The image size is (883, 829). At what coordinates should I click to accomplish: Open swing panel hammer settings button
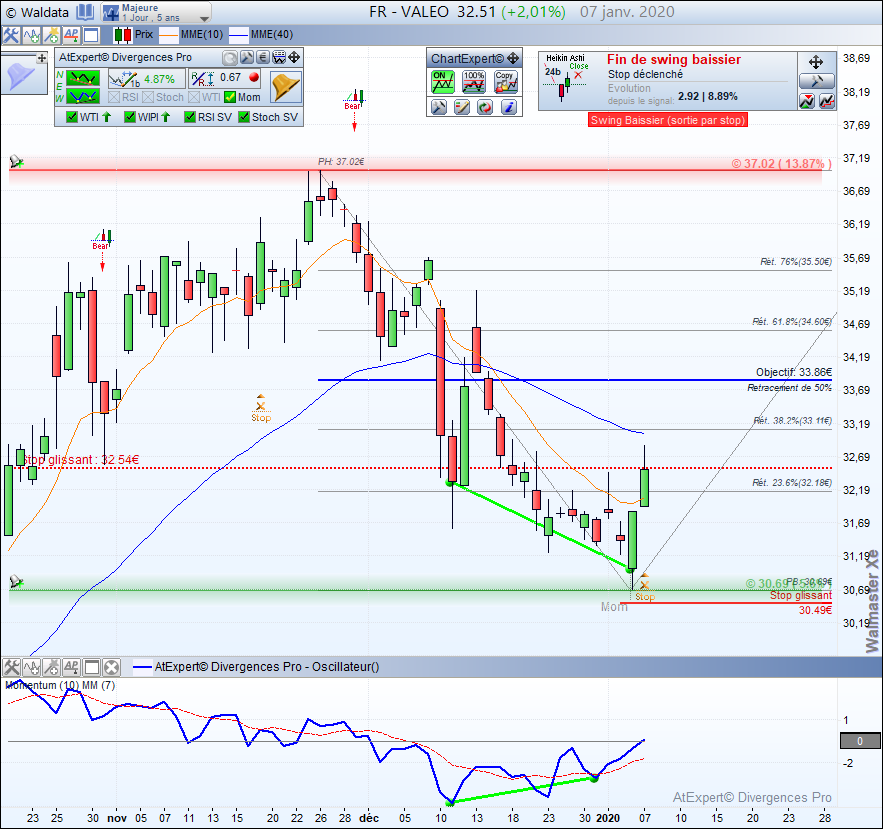pos(816,82)
